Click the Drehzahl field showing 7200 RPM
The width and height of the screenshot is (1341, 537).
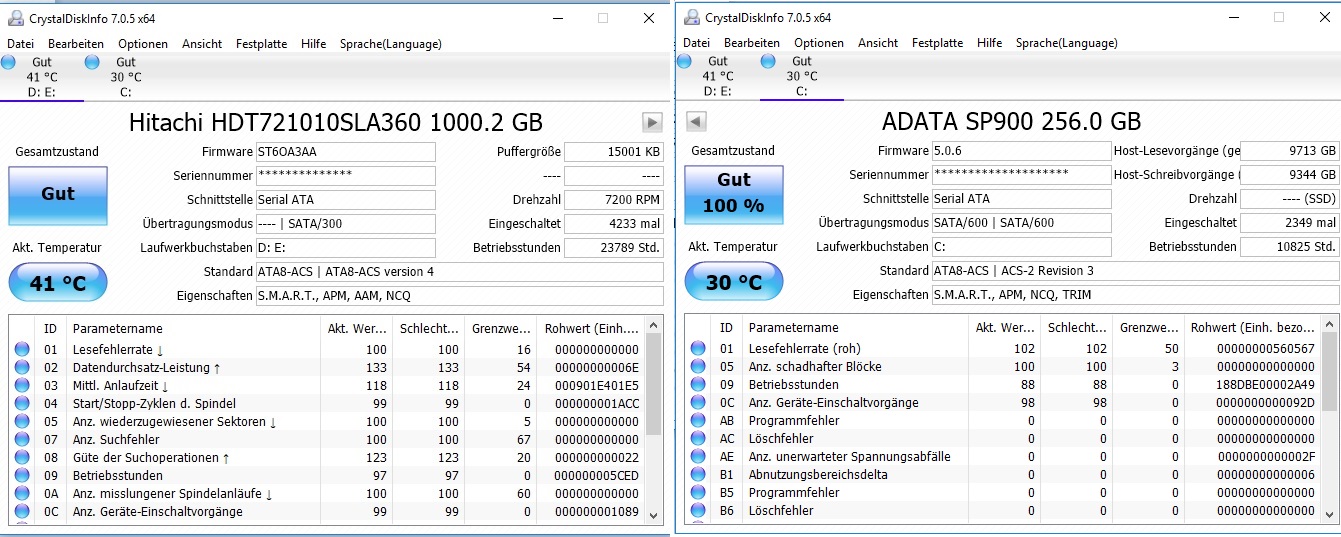(614, 200)
